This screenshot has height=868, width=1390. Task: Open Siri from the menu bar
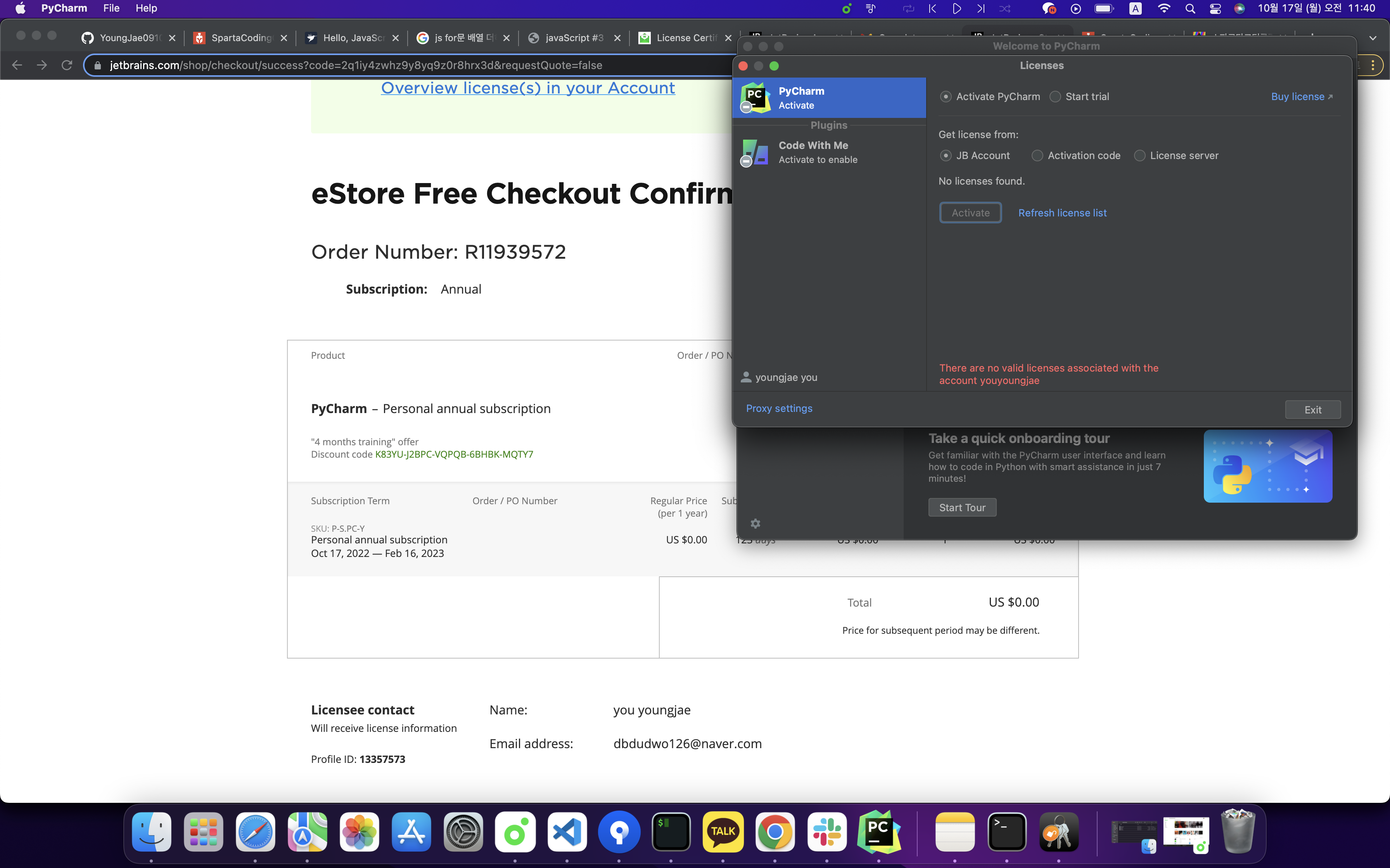[x=1240, y=9]
